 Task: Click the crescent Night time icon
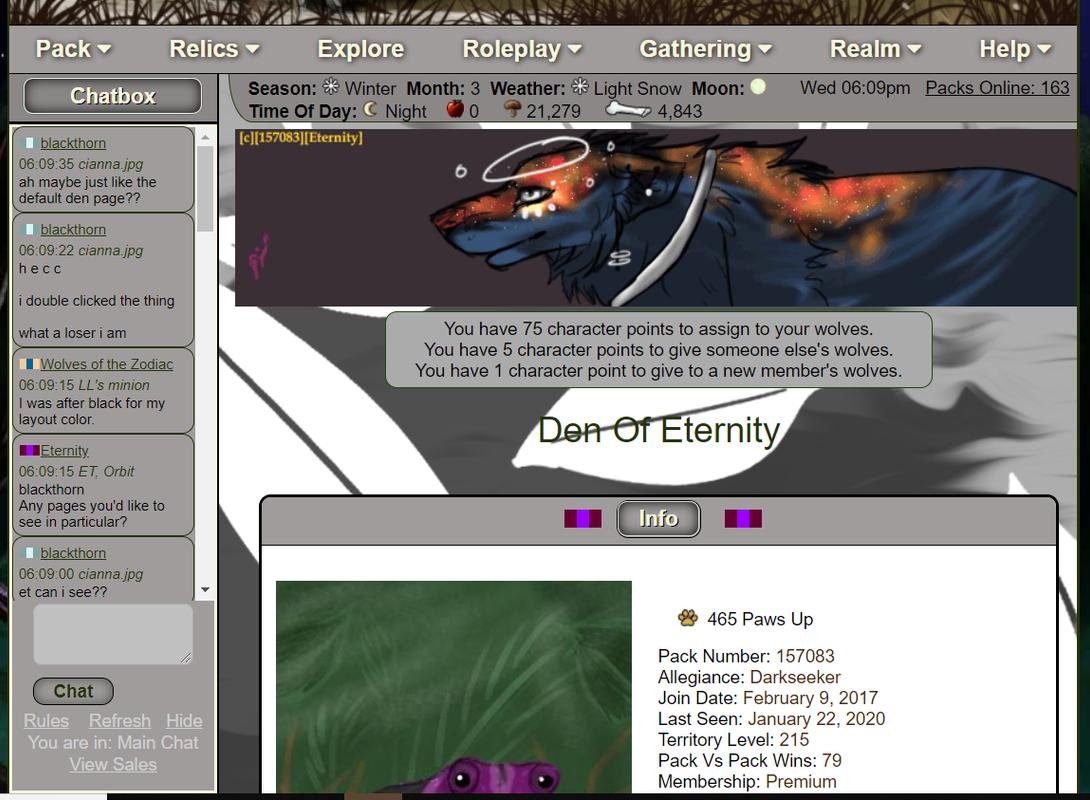tap(371, 109)
